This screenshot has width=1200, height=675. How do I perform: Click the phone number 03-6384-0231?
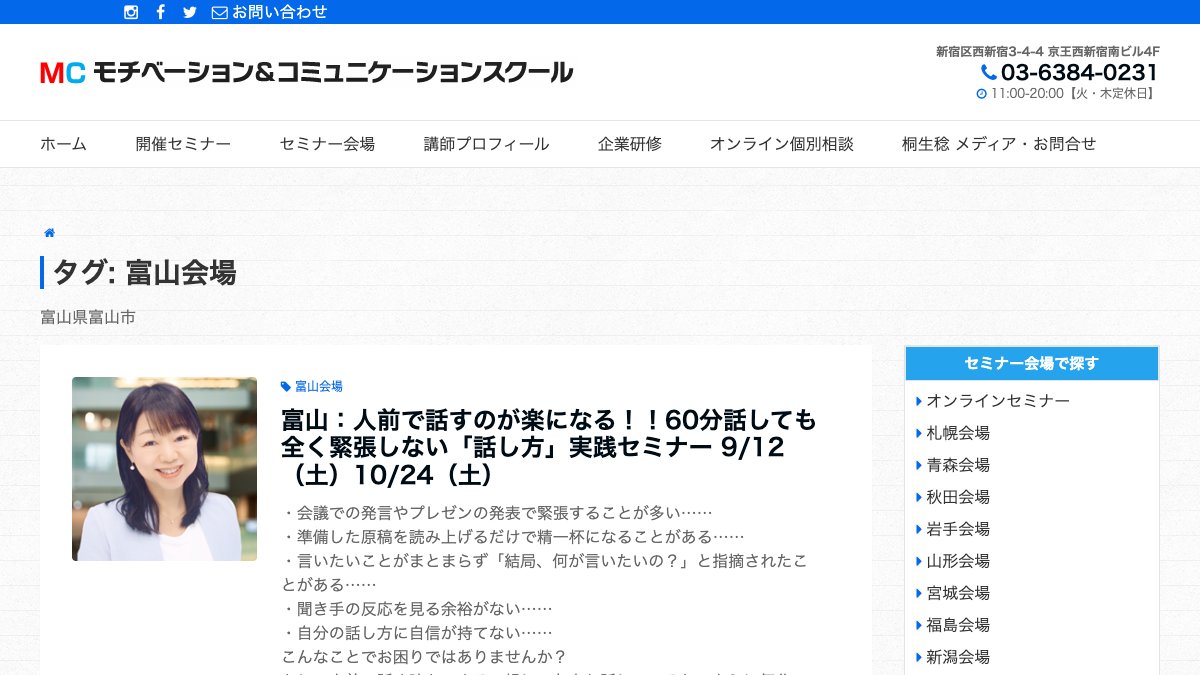coord(1070,73)
